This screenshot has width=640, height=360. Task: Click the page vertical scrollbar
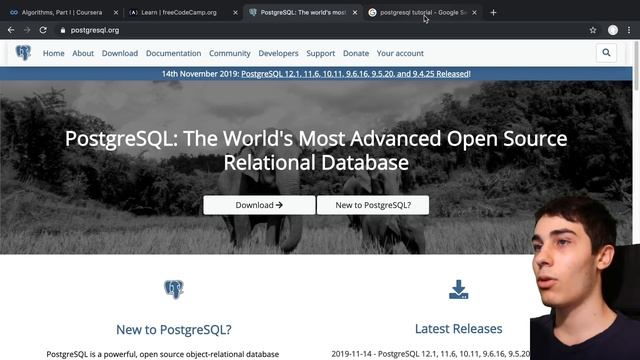tap(636, 65)
